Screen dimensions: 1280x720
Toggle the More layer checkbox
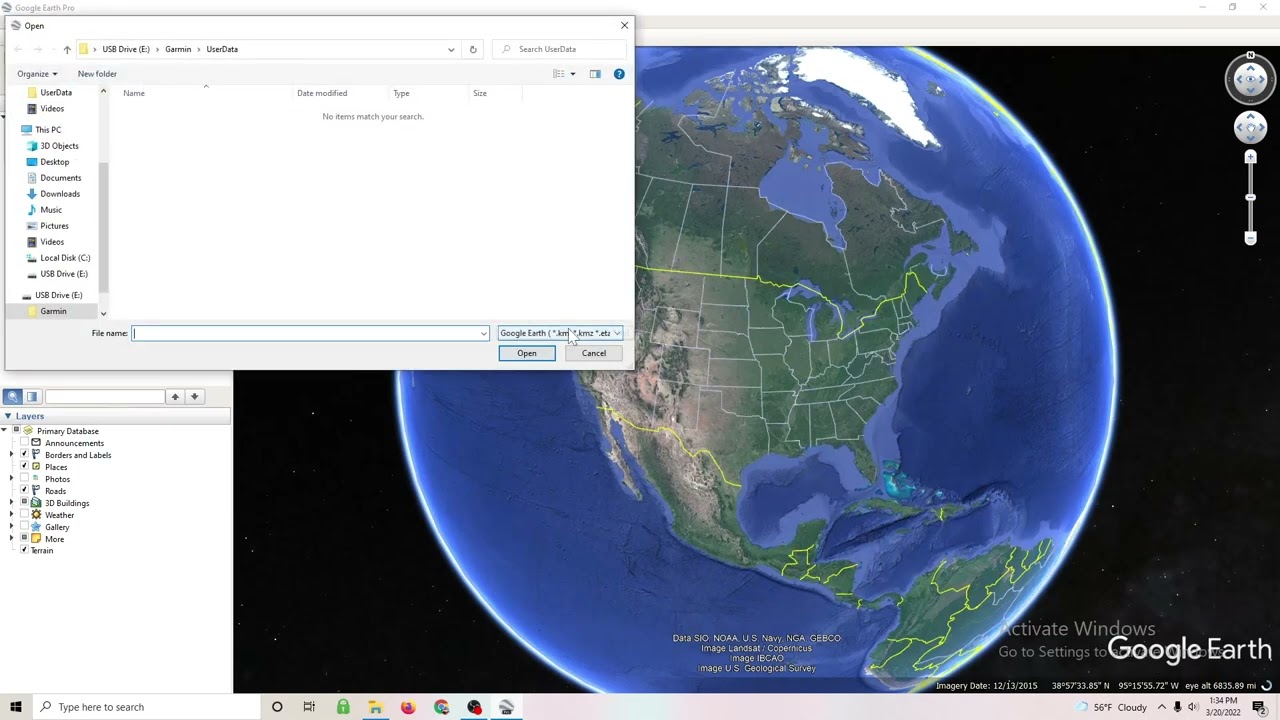click(24, 539)
